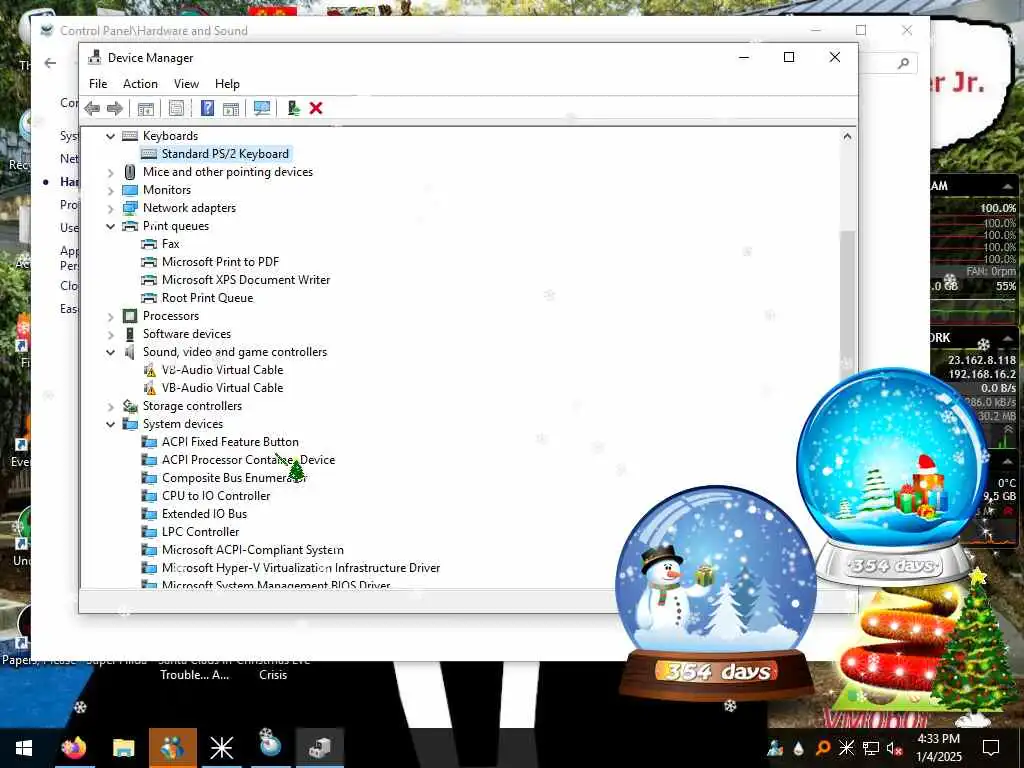Click the scroll-up arrow of device list
The height and width of the screenshot is (768, 1024).
pyautogui.click(x=847, y=136)
